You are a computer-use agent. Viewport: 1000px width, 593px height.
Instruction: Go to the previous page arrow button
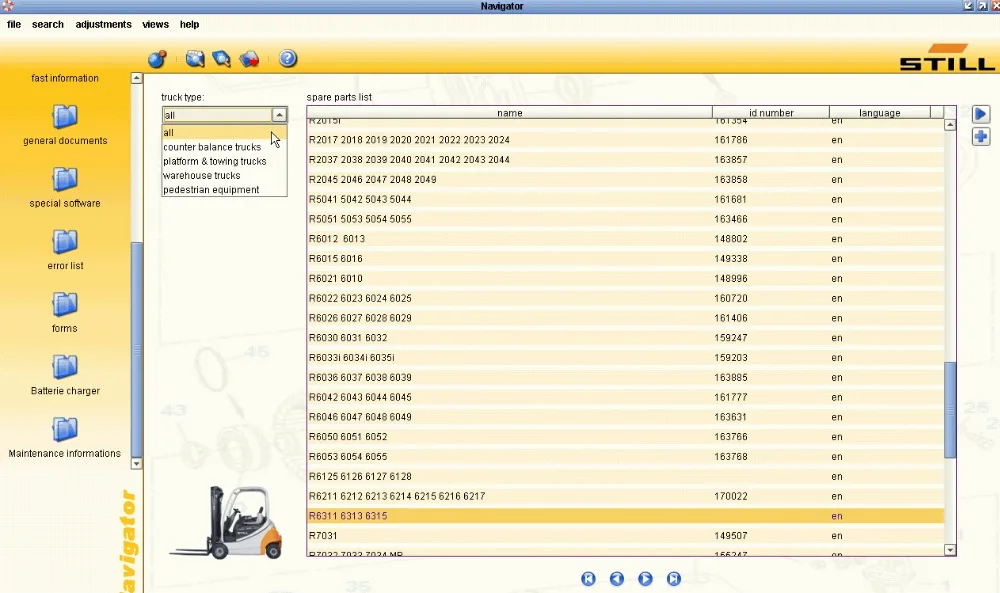tap(617, 578)
